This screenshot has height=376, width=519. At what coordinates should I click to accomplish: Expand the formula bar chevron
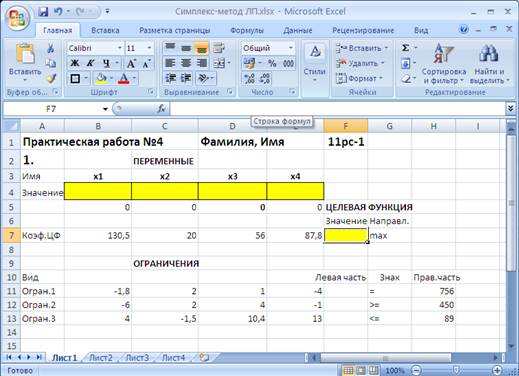510,109
